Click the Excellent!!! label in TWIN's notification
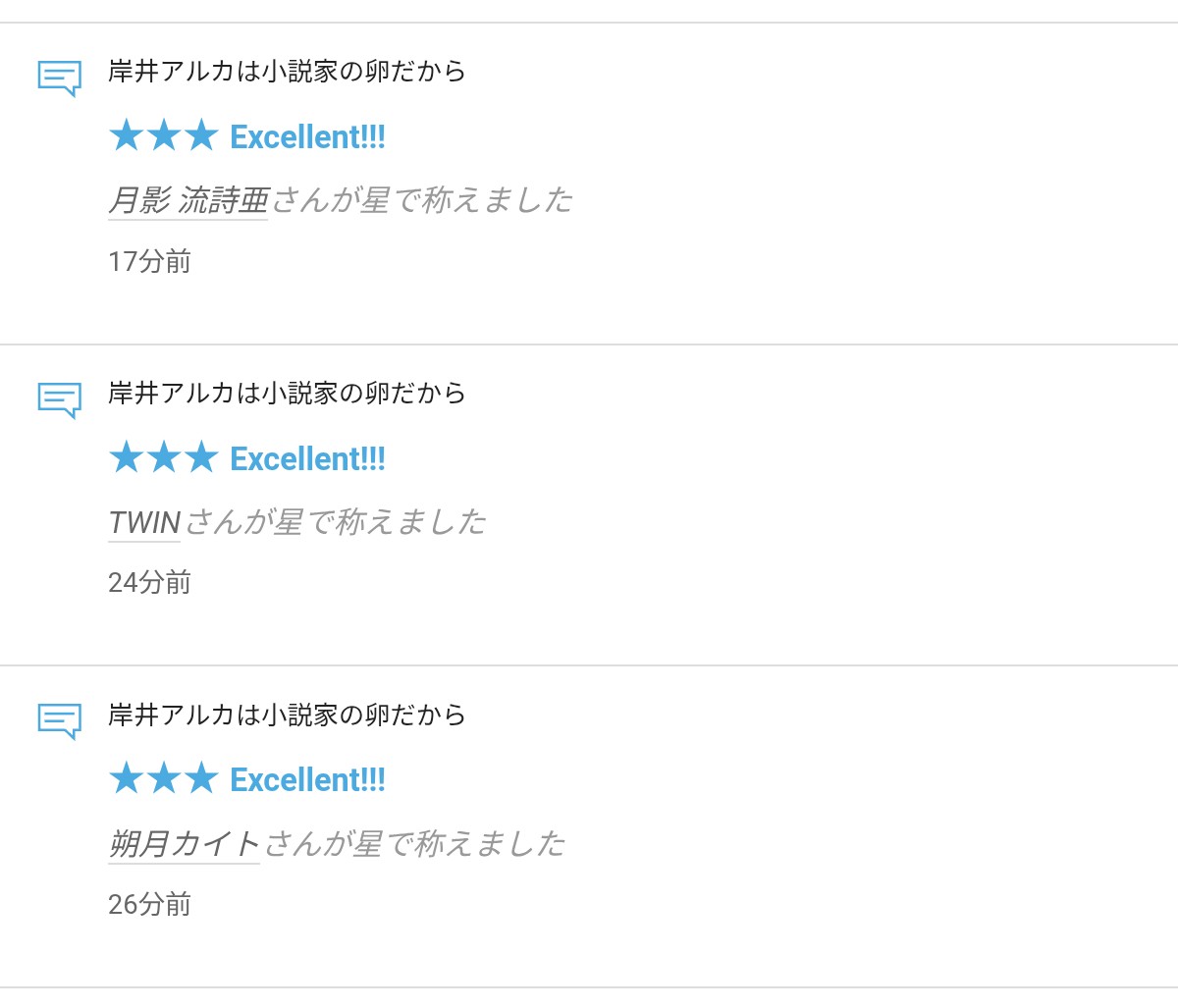The width and height of the screenshot is (1178, 1008). pyautogui.click(x=307, y=459)
